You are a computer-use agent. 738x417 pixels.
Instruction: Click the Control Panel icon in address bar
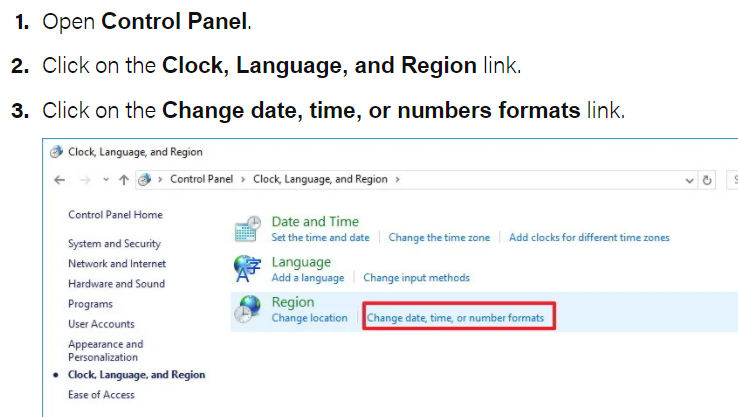coord(145,179)
